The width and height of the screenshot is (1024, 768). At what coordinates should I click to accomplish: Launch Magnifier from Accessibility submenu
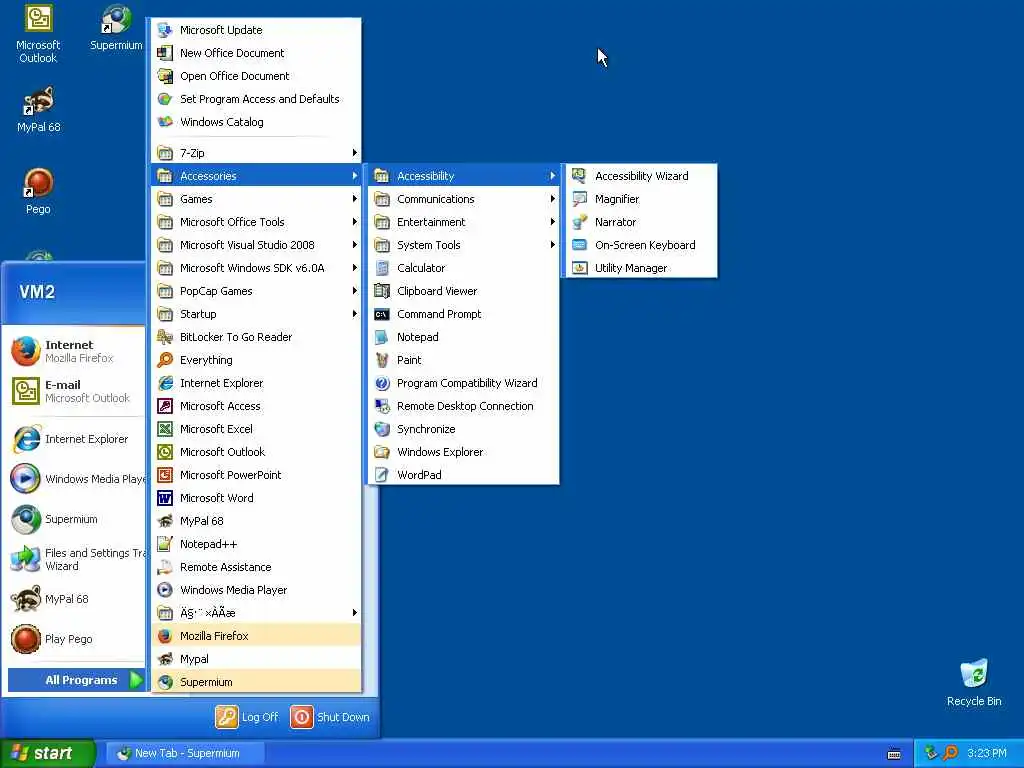point(641,199)
